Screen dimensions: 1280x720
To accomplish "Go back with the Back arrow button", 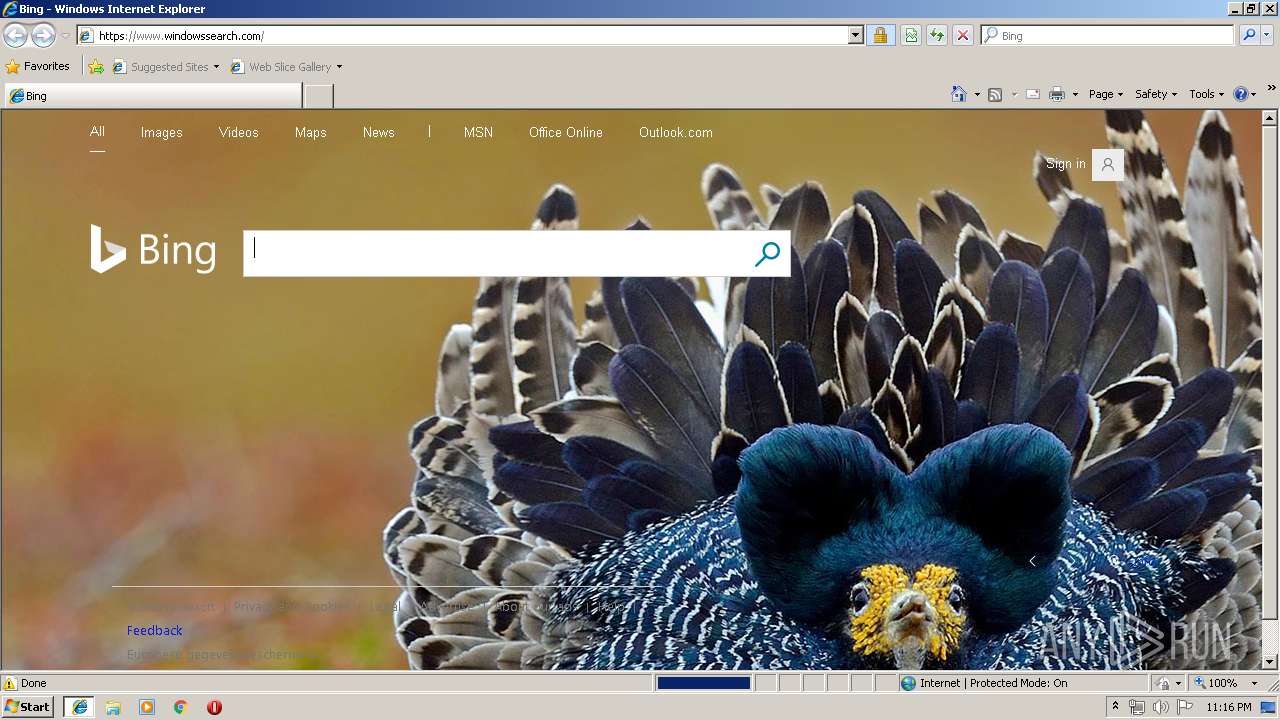I will [x=15, y=36].
